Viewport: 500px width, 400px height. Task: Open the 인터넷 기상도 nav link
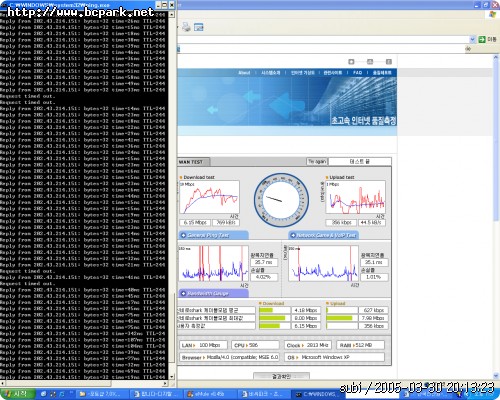[302, 73]
